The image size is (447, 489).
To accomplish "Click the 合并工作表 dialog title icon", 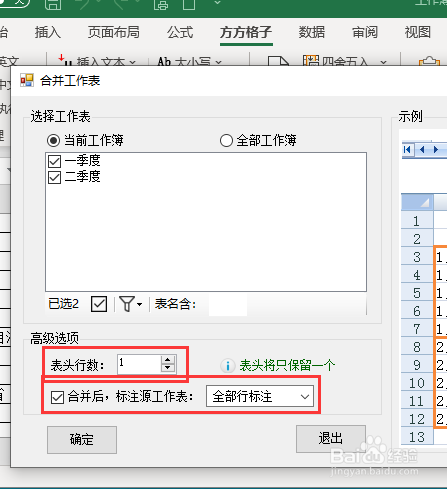I will 27,80.
